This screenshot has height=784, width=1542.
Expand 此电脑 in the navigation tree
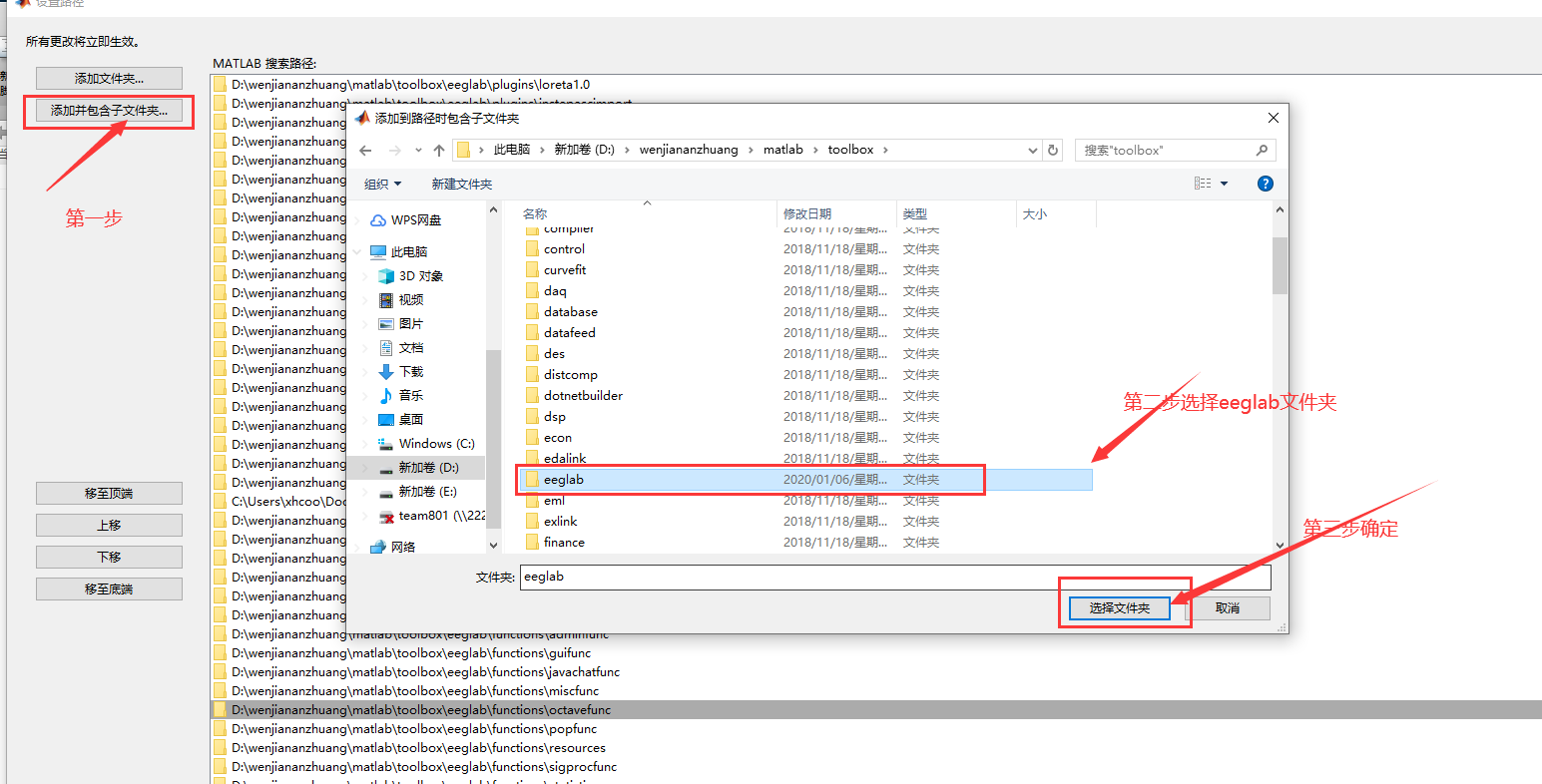point(355,250)
